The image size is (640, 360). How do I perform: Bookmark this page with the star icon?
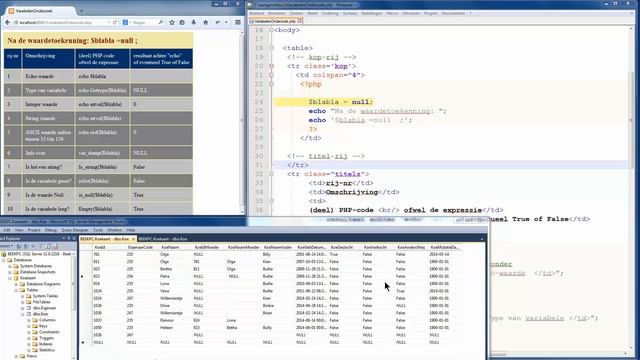tap(172, 22)
